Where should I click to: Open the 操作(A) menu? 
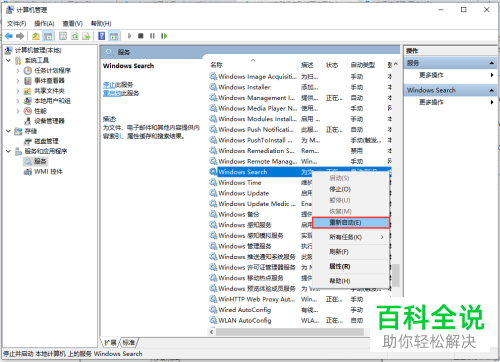point(44,23)
